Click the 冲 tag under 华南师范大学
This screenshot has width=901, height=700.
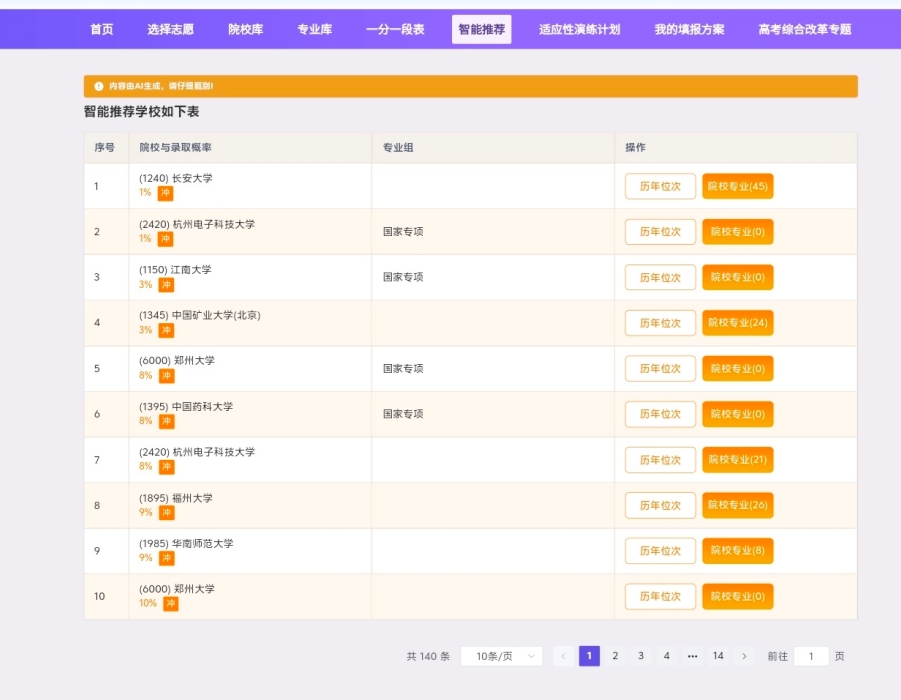point(166,558)
